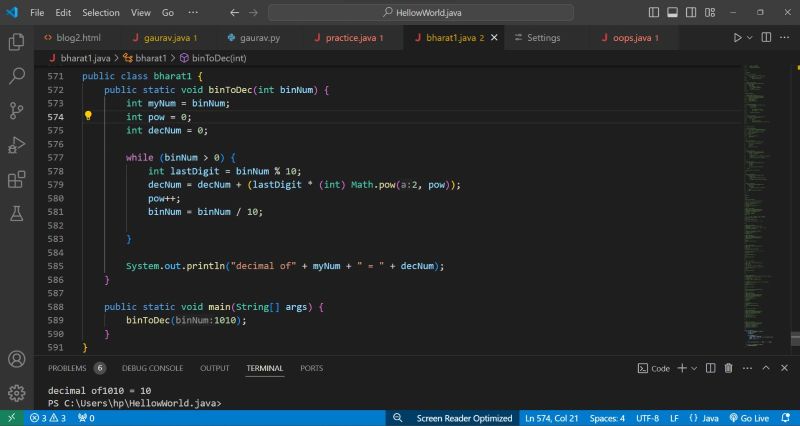Go forward with the right arrow
Viewport: 800px width, 426px height.
tap(253, 12)
